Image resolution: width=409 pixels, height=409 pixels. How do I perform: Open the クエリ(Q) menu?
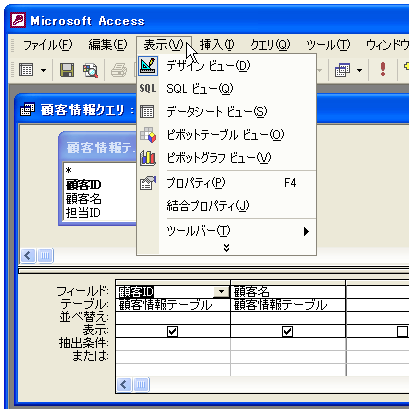point(270,45)
